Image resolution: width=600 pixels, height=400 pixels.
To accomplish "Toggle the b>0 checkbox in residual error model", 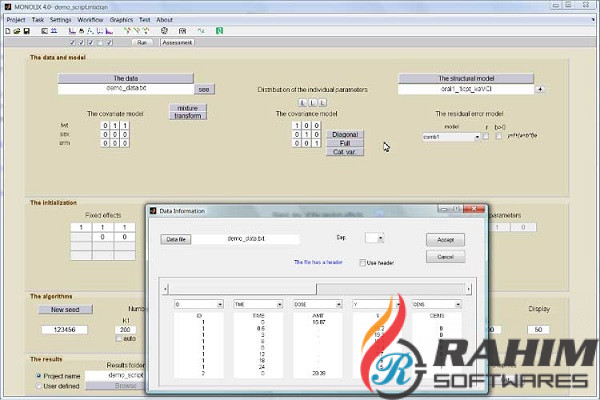I will [x=499, y=136].
